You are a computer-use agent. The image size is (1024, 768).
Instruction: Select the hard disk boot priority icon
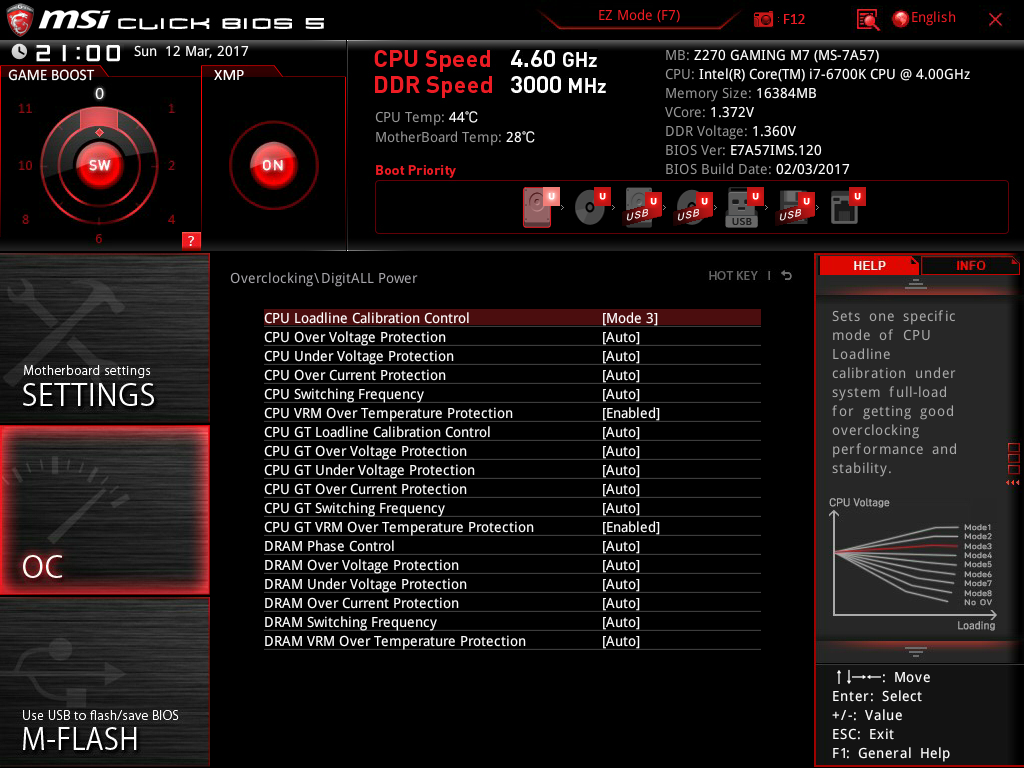coord(541,207)
